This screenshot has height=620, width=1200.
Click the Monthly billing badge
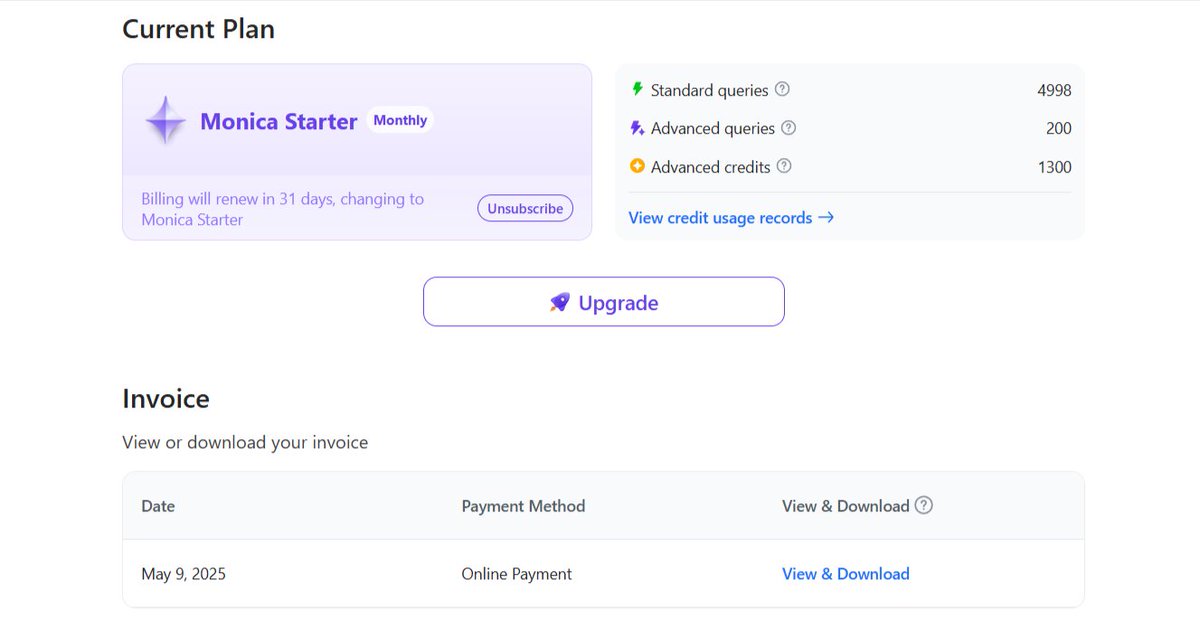click(400, 120)
